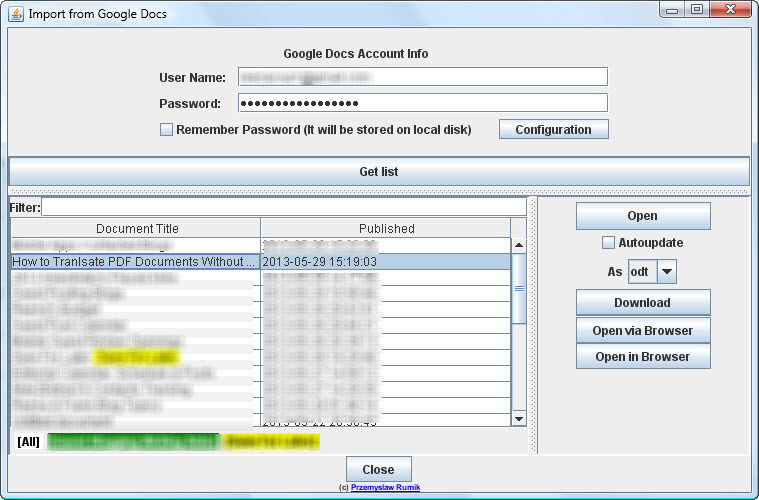Screen dimensions: 759x500
Task: Focus the User Name field
Action: click(423, 77)
